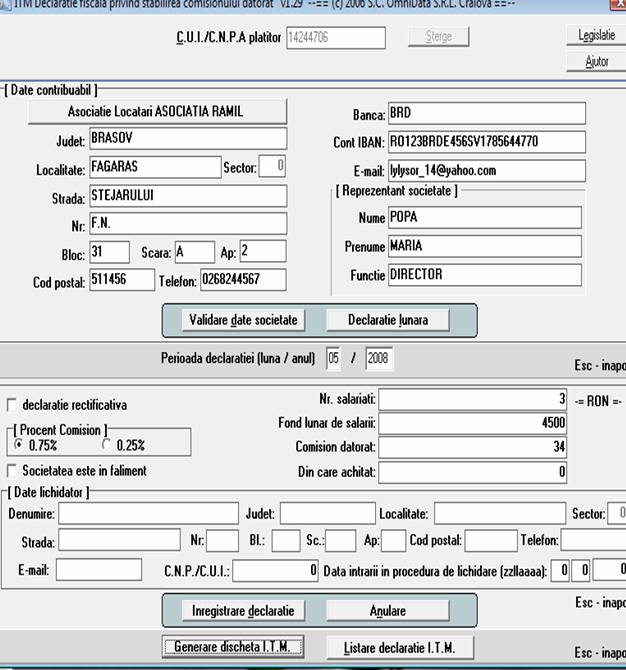
Task: Click the application icon in title bar
Action: click(7, 5)
